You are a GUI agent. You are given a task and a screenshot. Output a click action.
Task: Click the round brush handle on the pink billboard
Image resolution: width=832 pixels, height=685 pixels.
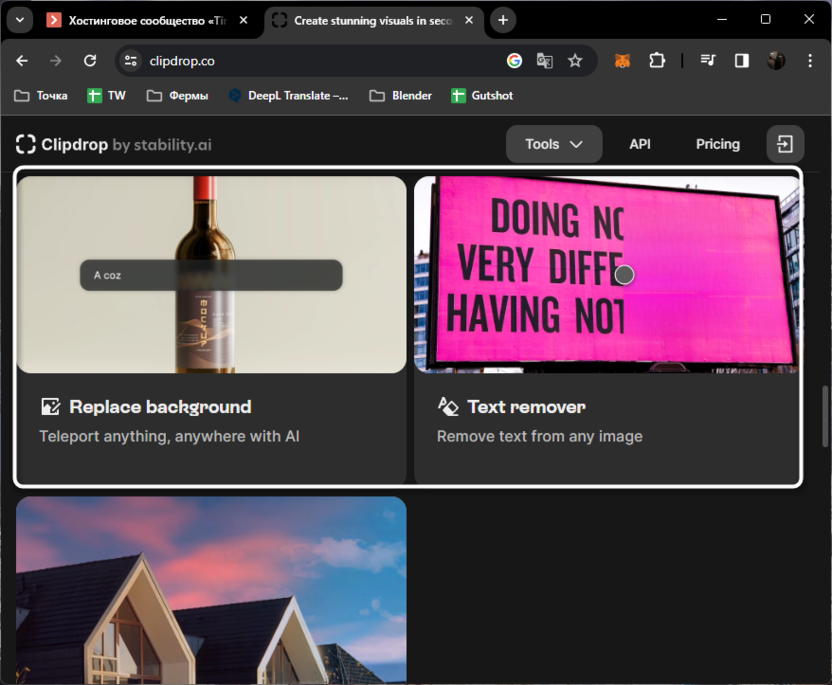[624, 274]
